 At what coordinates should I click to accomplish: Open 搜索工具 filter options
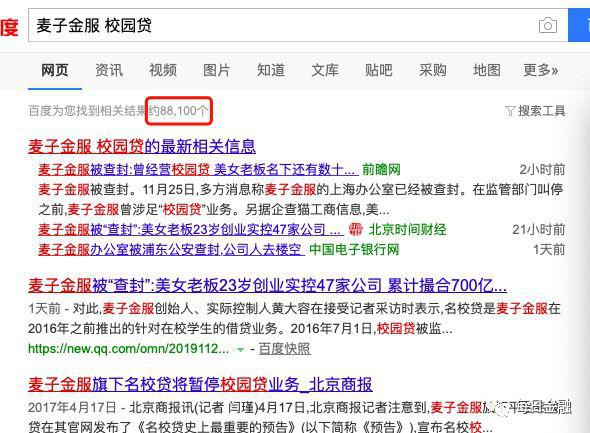pyautogui.click(x=535, y=111)
